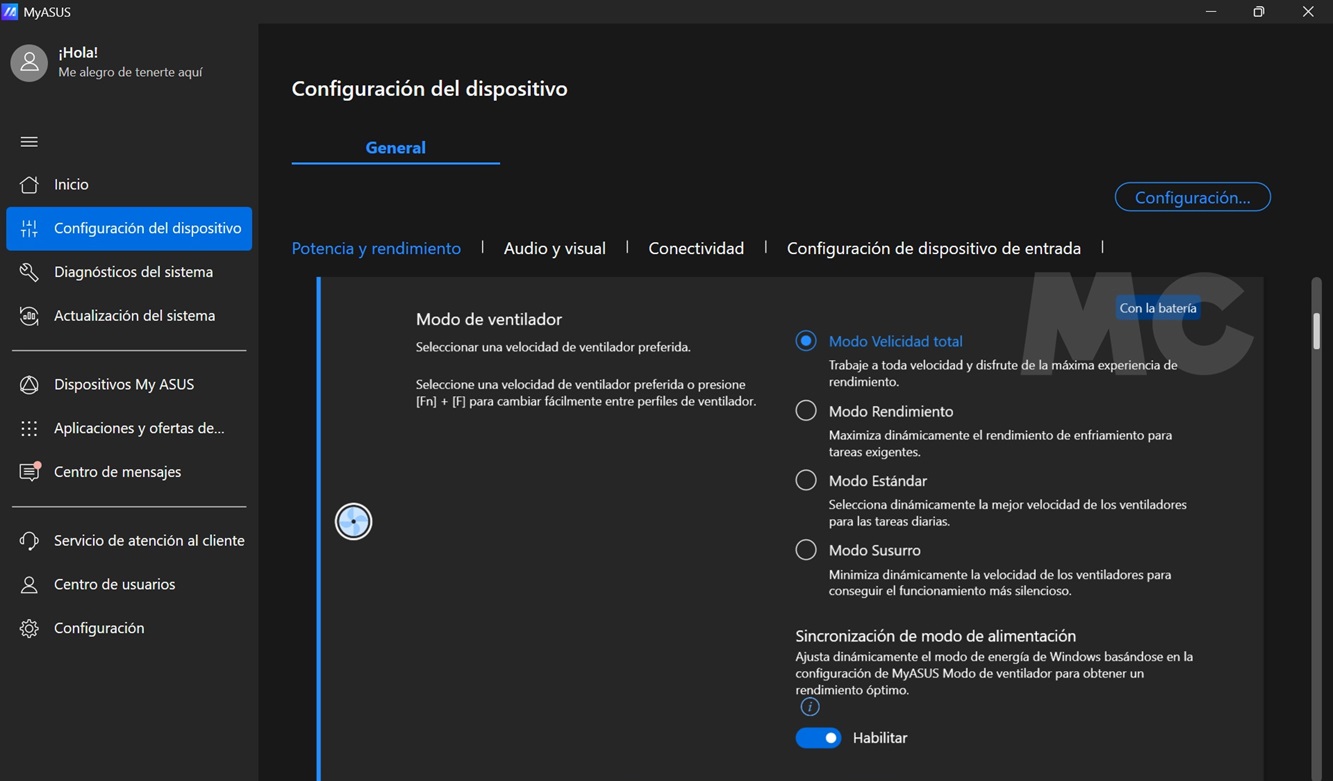Select Modo Estándar fan option
Screen dimensions: 1333x781
pyautogui.click(x=806, y=481)
